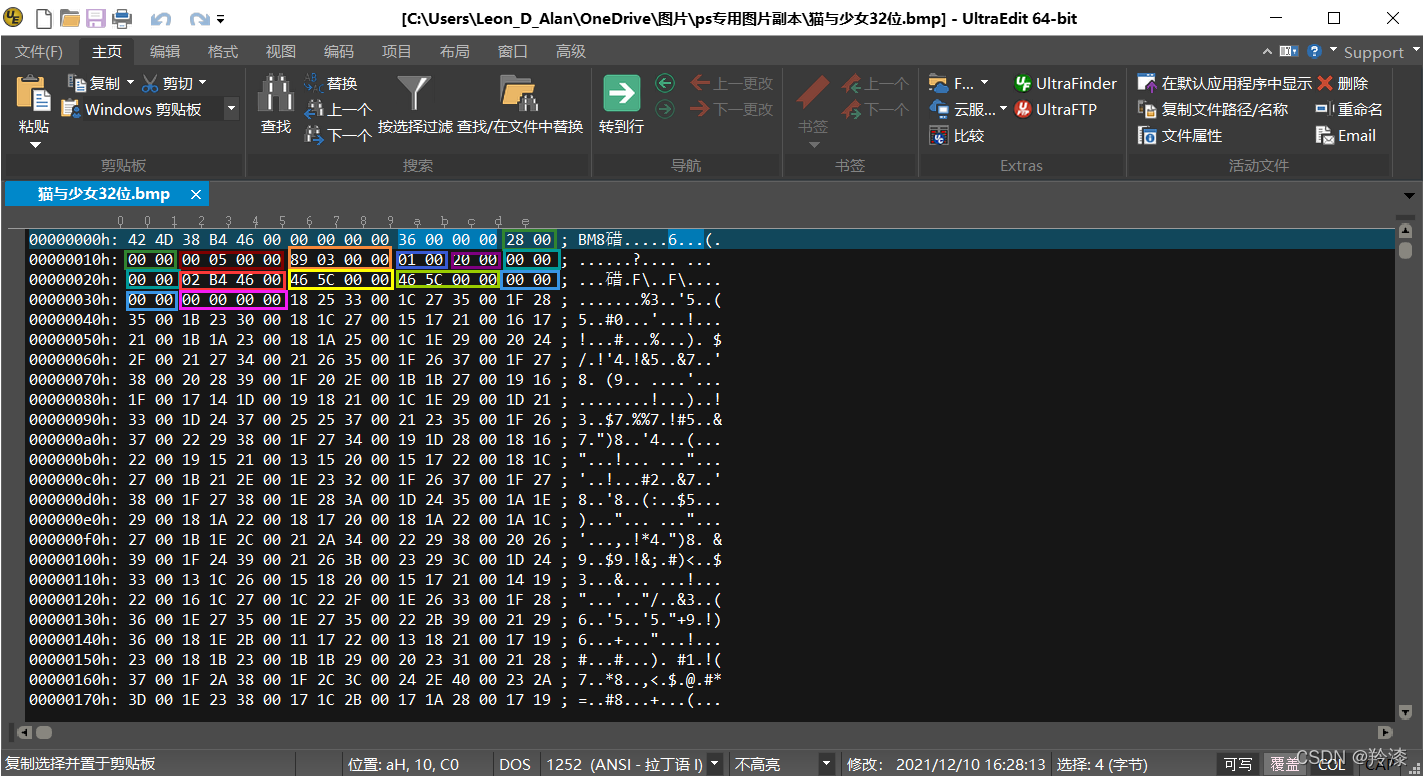Click Email in the active file group
The image size is (1424, 777).
pos(1346,135)
